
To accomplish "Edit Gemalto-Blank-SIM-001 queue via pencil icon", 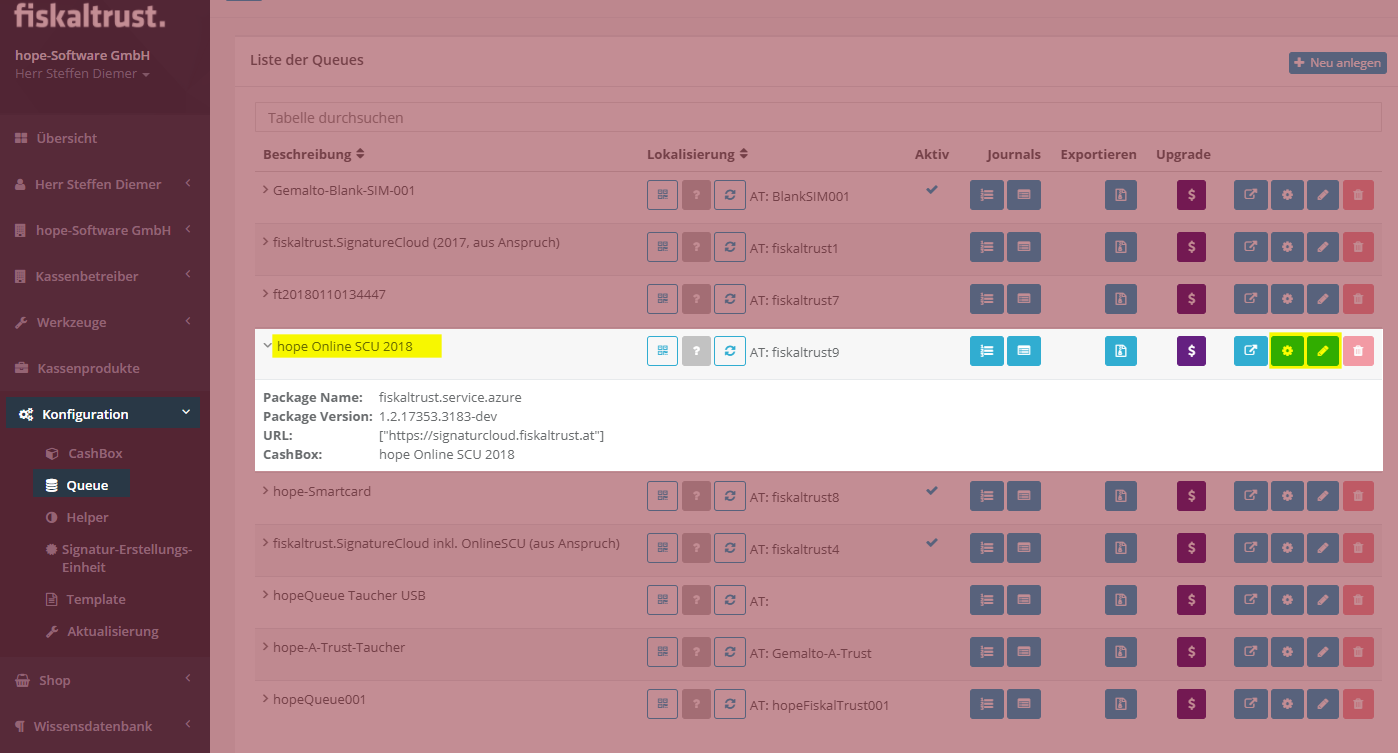I will point(1323,195).
